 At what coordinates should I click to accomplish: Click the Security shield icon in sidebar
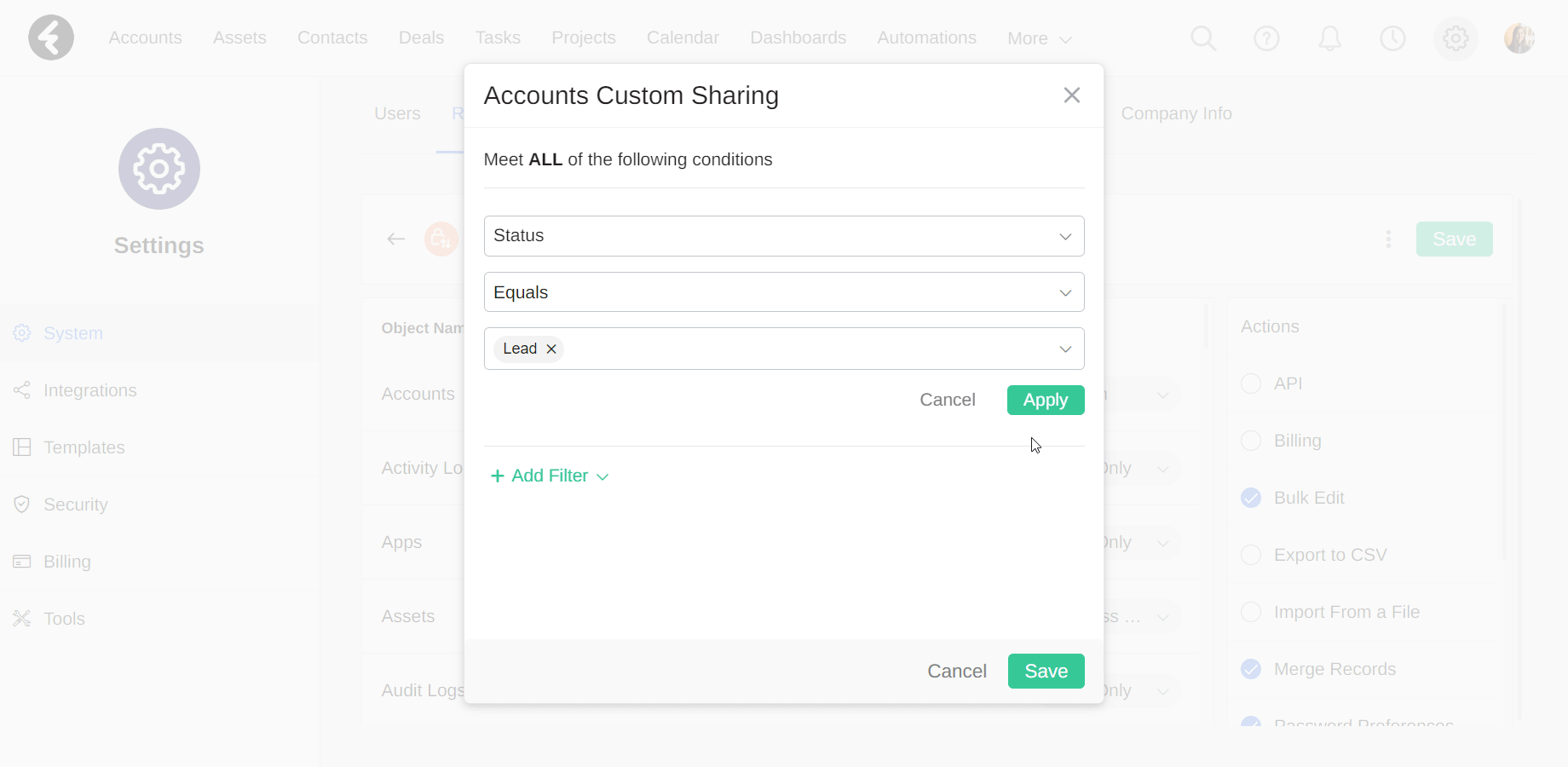tap(22, 505)
